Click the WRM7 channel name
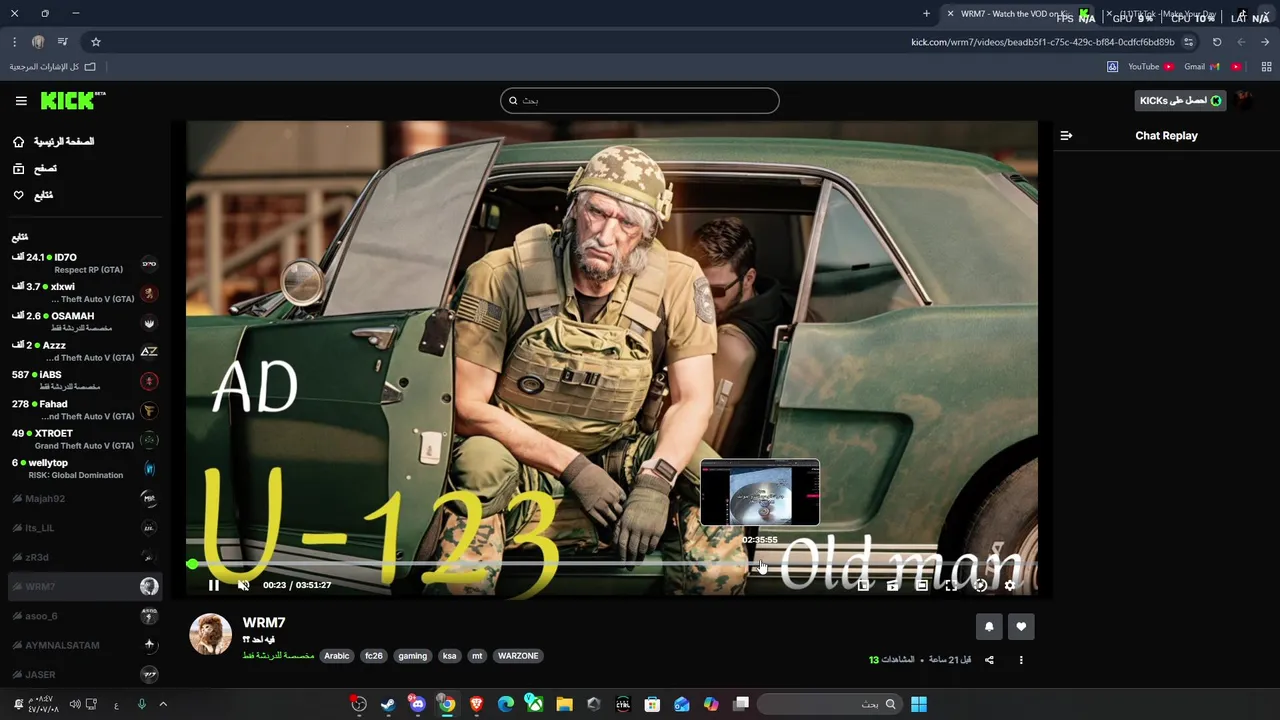The height and width of the screenshot is (720, 1280). click(264, 622)
